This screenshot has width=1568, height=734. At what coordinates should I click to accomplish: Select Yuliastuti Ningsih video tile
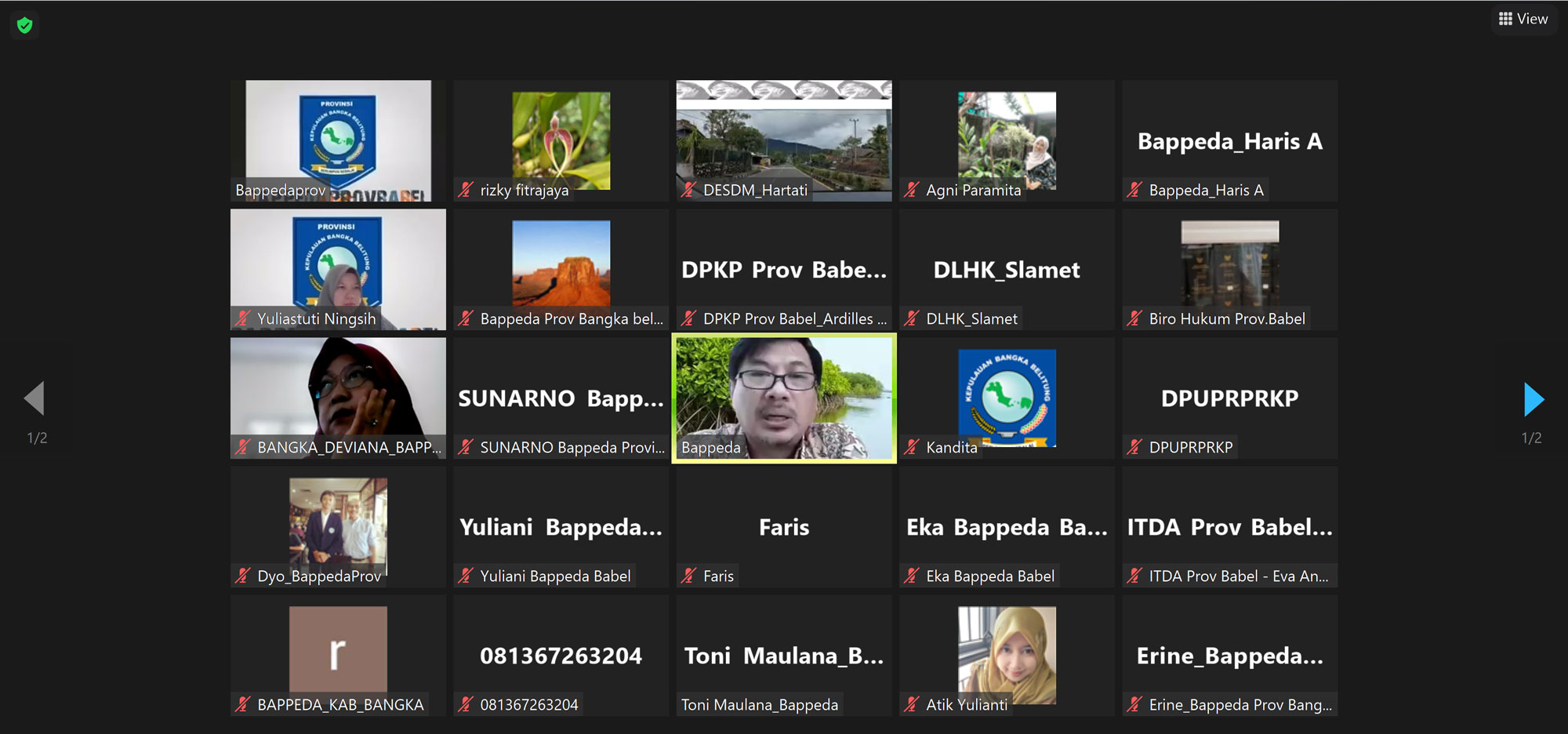(338, 269)
